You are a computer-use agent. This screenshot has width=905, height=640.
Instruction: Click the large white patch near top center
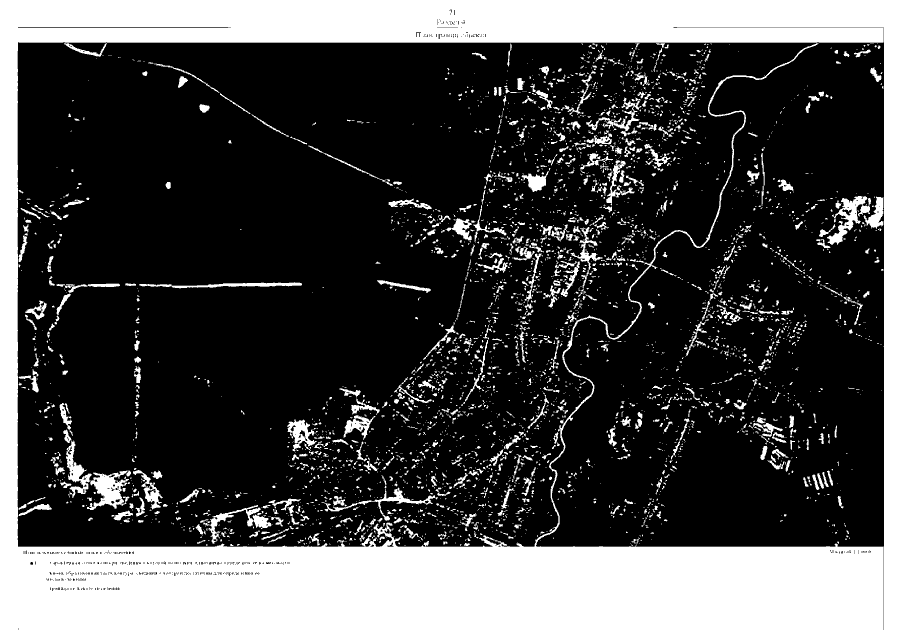coord(537,182)
